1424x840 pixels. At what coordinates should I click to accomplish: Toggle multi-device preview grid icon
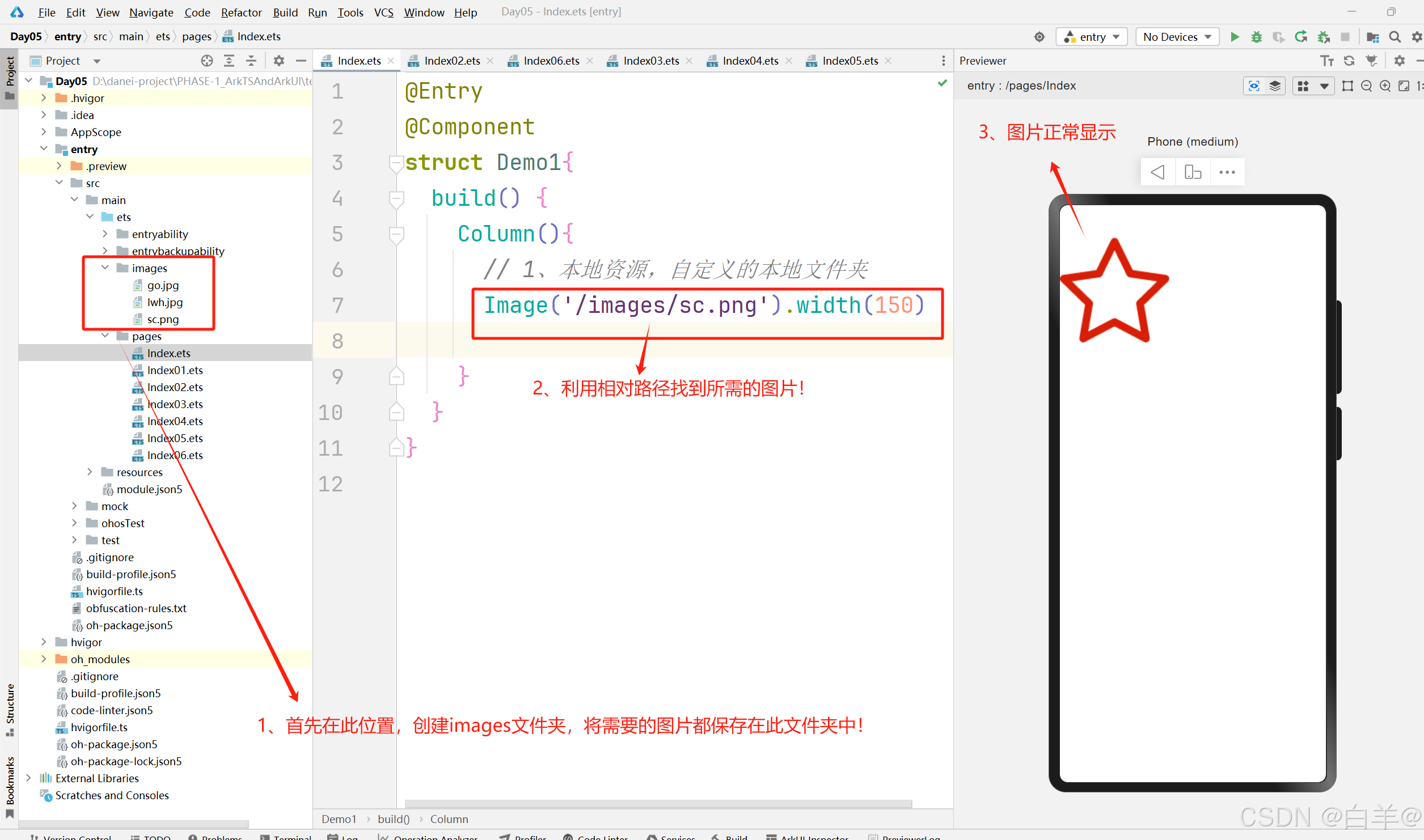[x=1303, y=86]
